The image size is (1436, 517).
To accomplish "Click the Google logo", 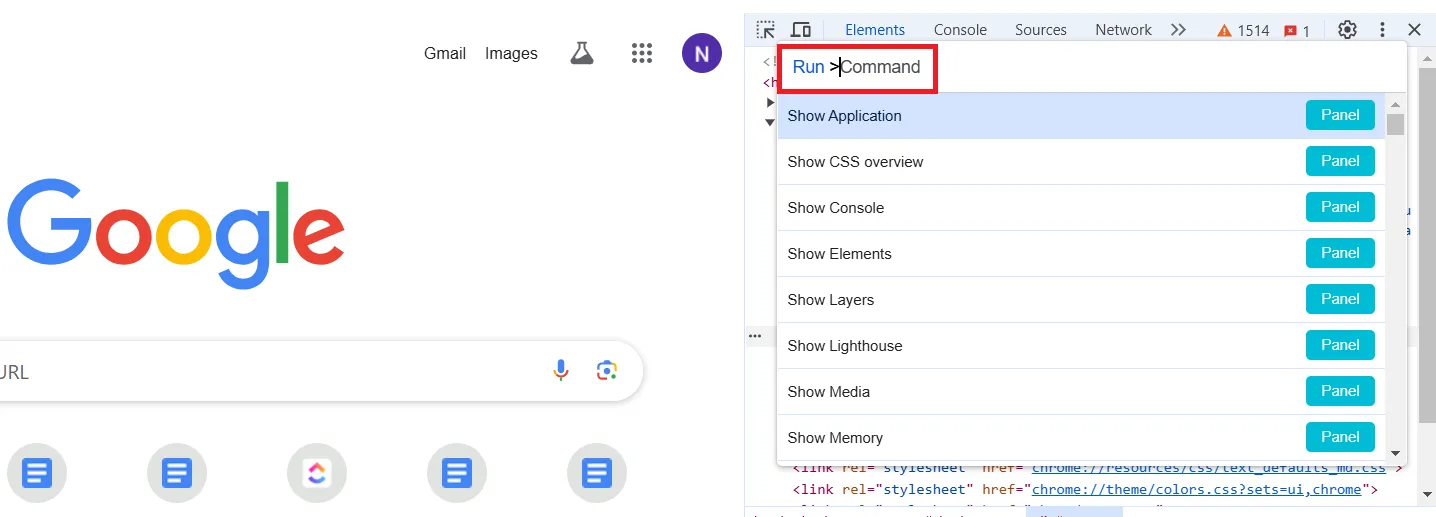I will click(x=176, y=232).
